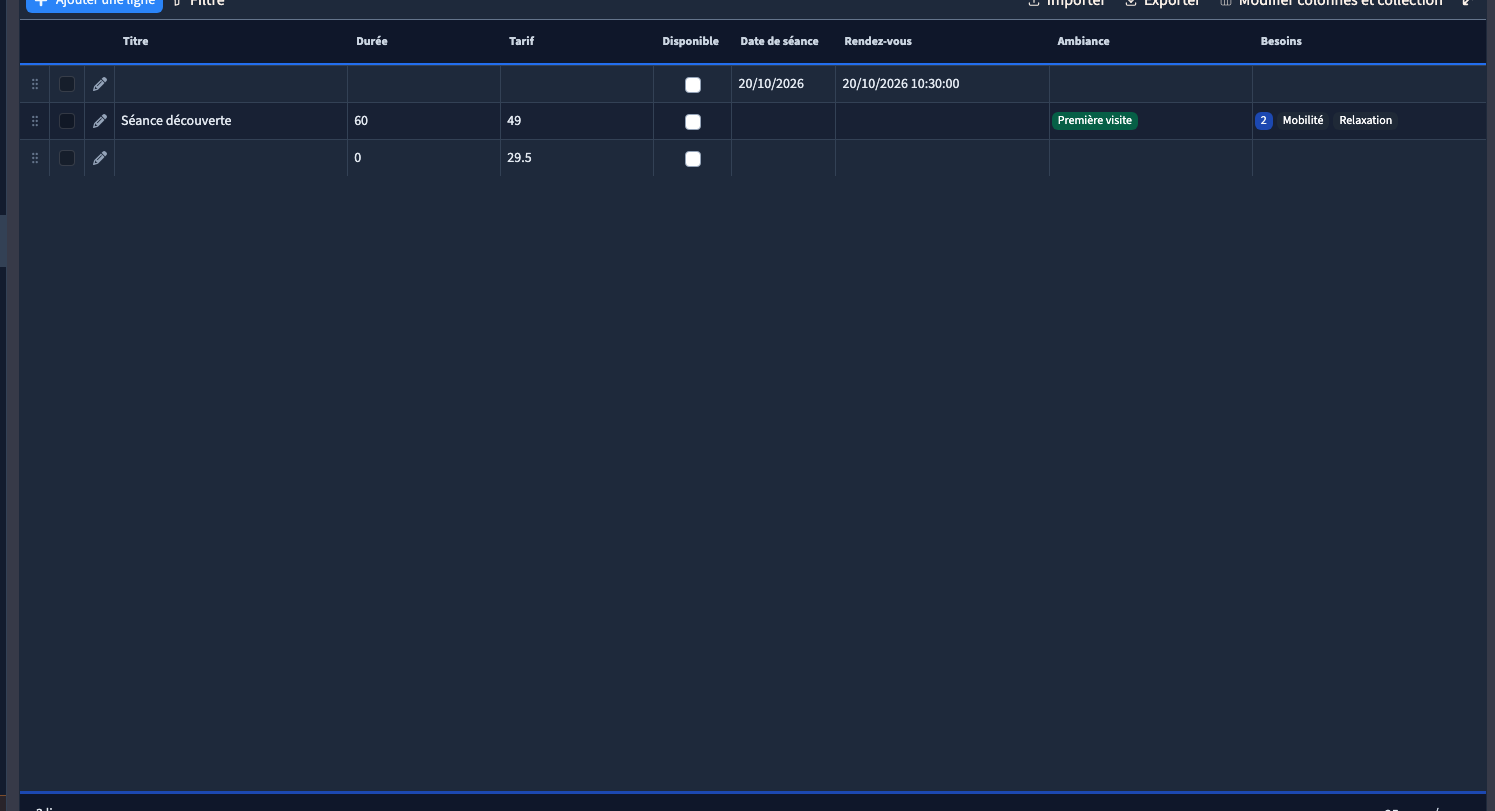Screen dimensions: 1495x811
Task: Click the Disponible column header
Action: [691, 41]
